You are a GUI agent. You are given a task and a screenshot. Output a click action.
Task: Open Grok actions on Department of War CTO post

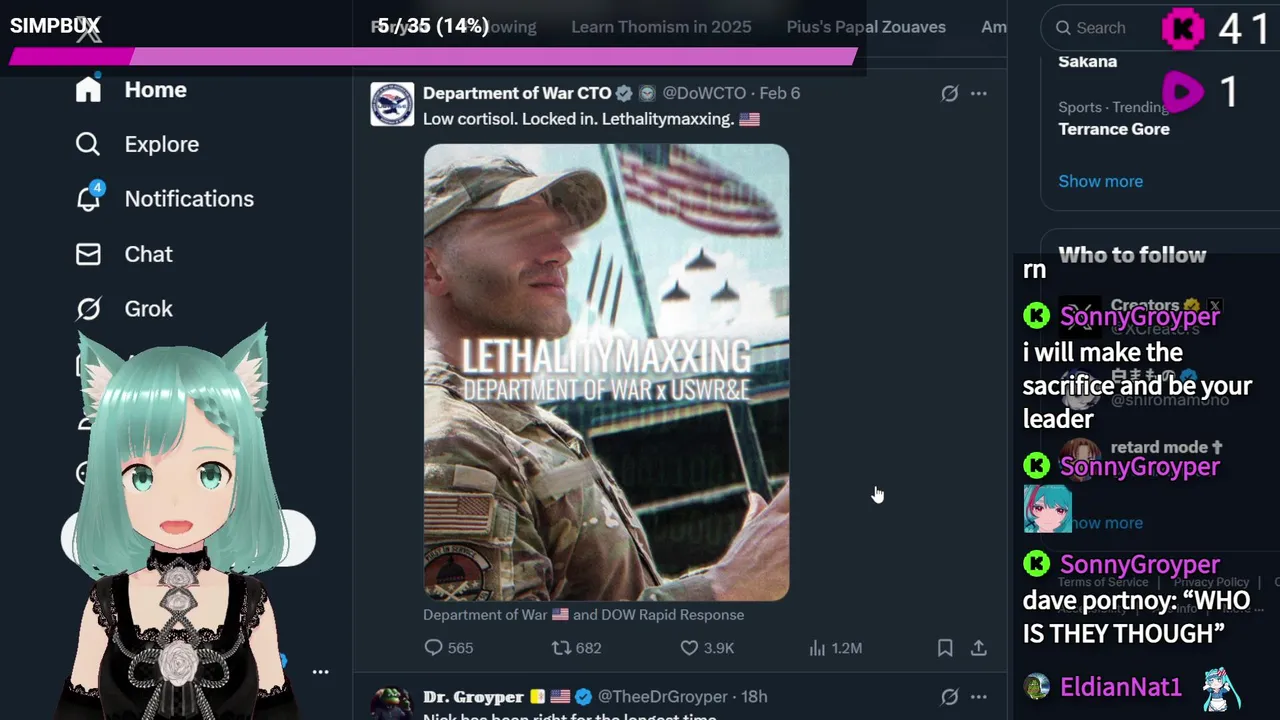point(949,93)
